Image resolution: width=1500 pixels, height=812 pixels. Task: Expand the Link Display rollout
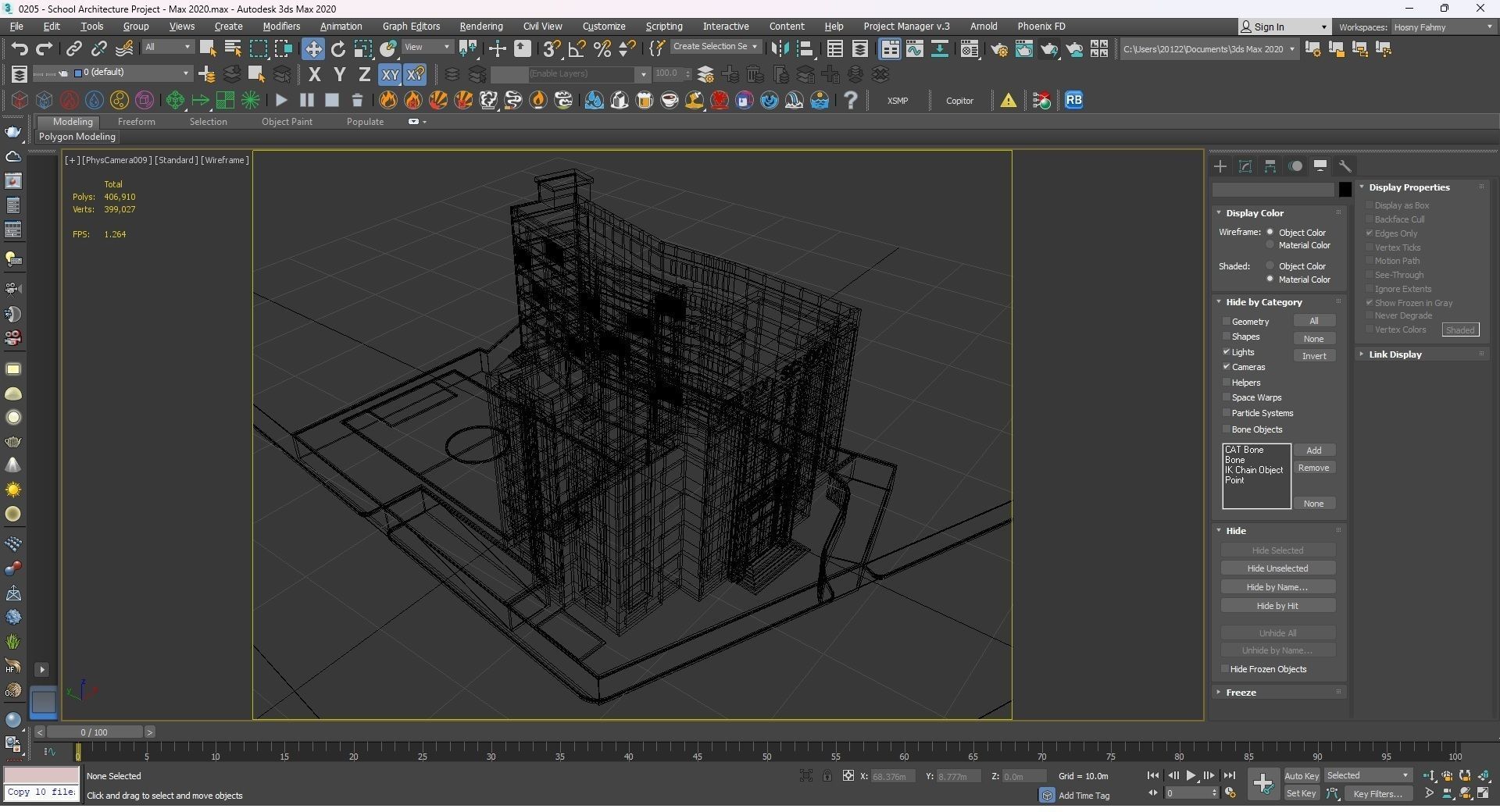tap(1395, 354)
